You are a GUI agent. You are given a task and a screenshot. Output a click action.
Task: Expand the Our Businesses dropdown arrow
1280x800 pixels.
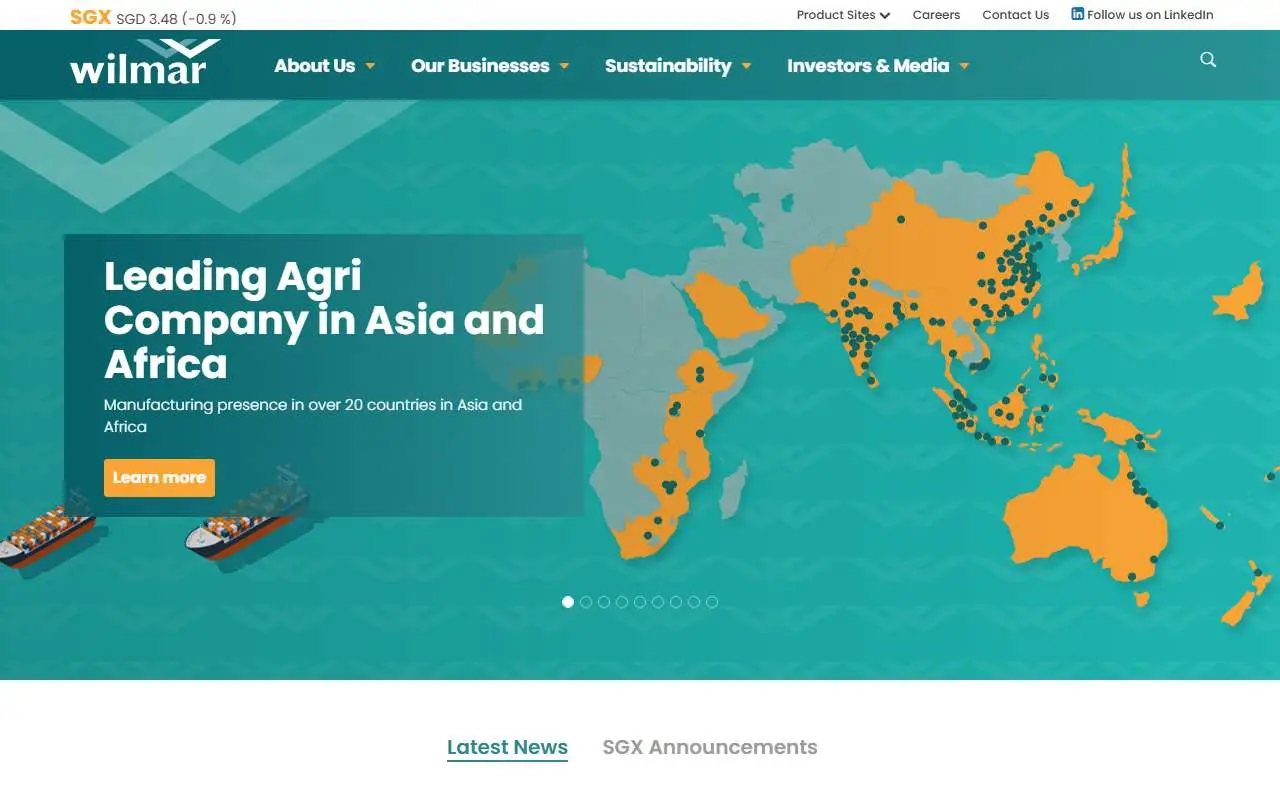click(564, 66)
